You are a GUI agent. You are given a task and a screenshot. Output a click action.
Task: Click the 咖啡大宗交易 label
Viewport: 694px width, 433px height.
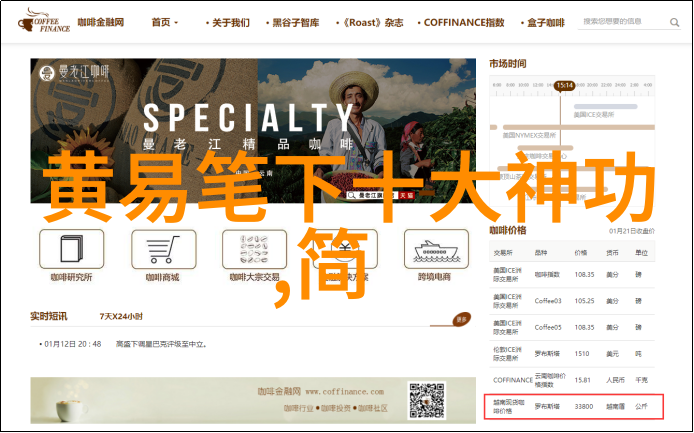(254, 277)
